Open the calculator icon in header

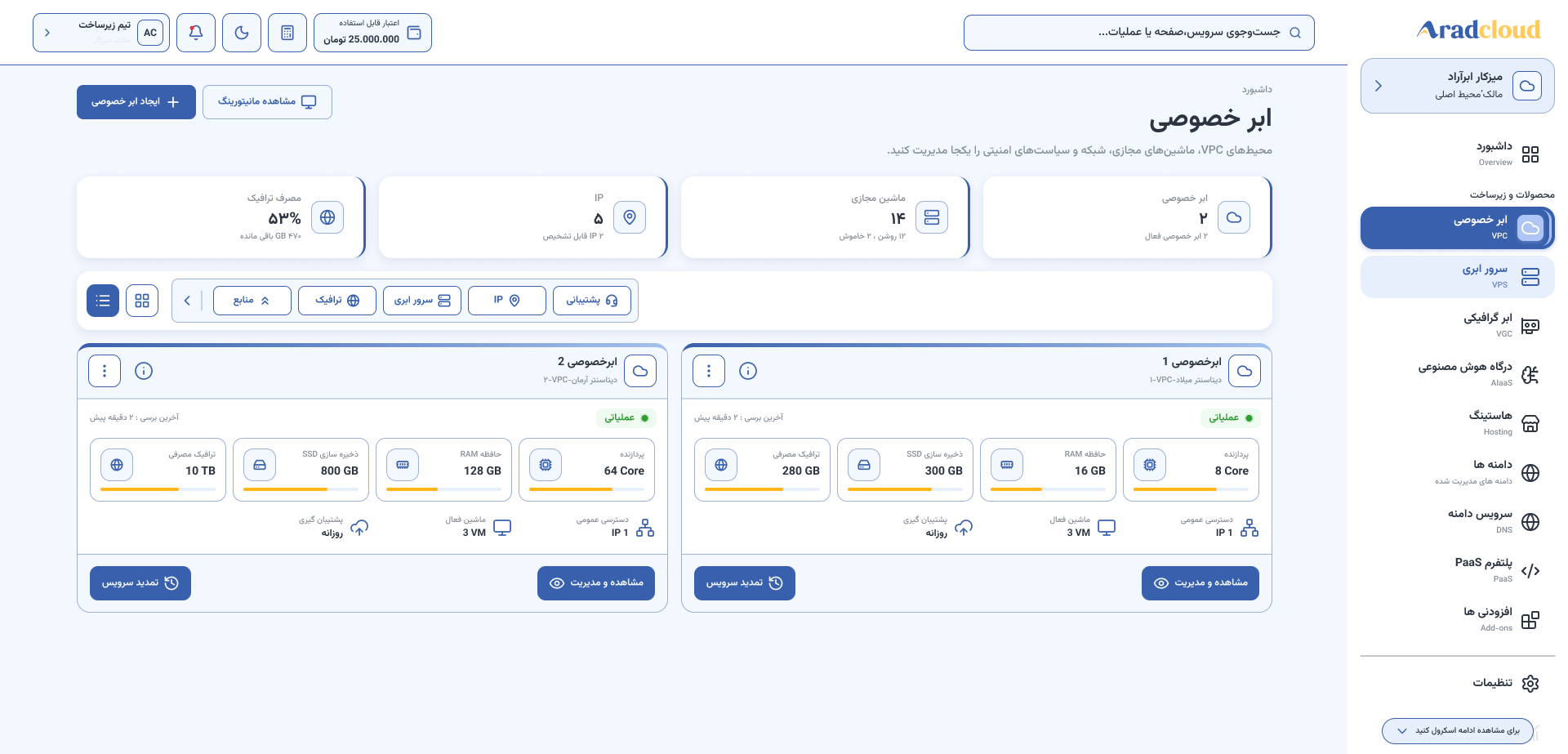pos(287,33)
